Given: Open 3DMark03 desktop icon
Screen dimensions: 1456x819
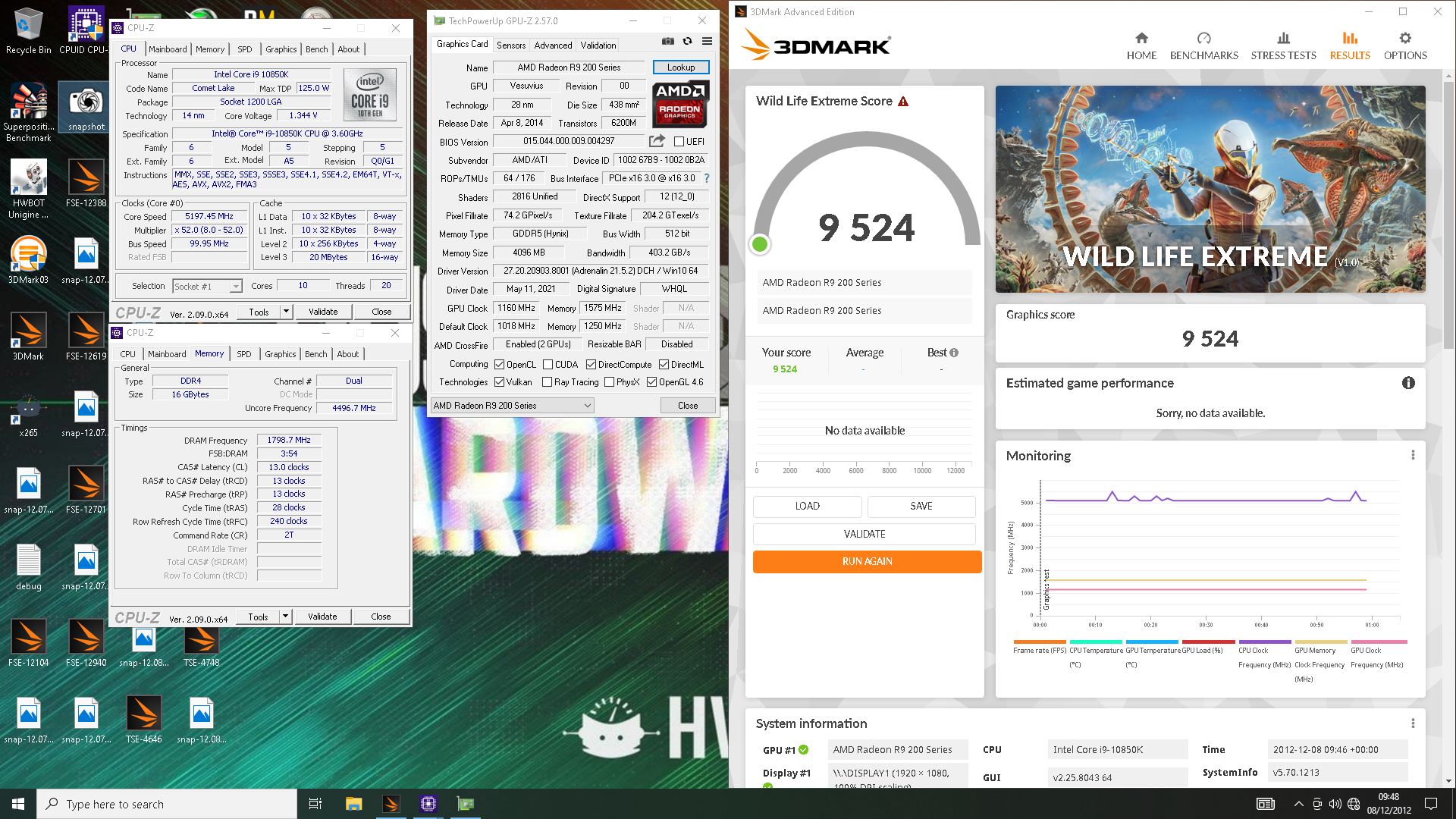Looking at the screenshot, I should click(x=28, y=260).
